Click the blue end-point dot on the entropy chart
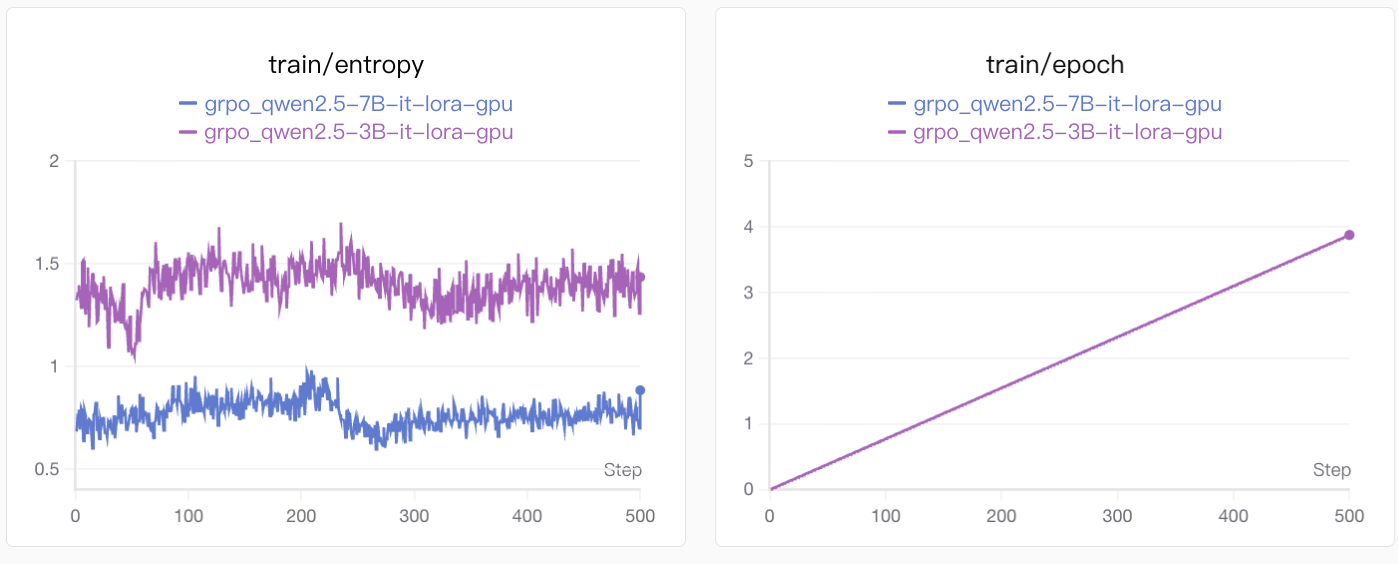Image resolution: width=1398 pixels, height=564 pixels. pos(640,390)
